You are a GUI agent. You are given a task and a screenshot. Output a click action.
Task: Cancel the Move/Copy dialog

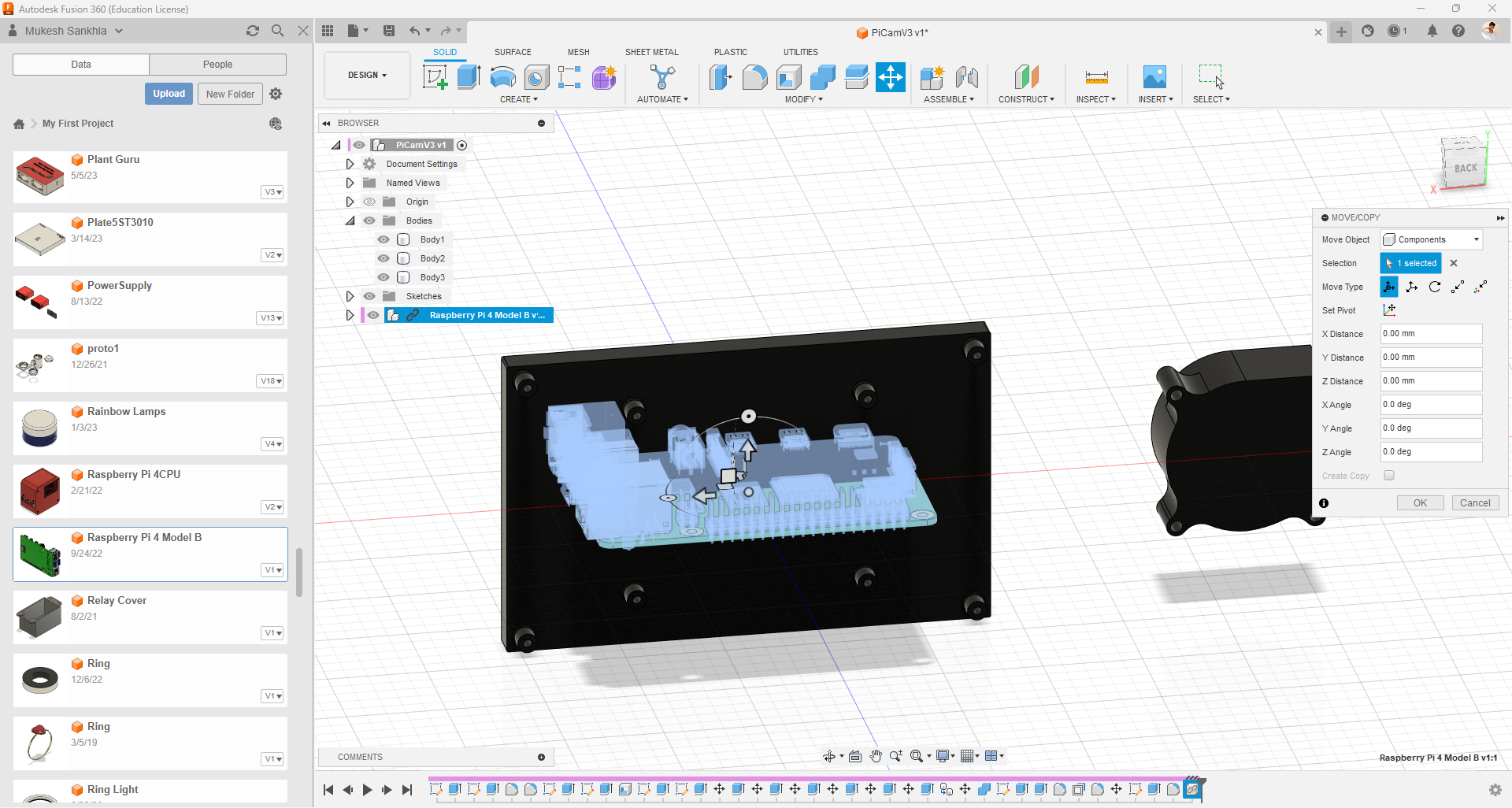pos(1475,503)
